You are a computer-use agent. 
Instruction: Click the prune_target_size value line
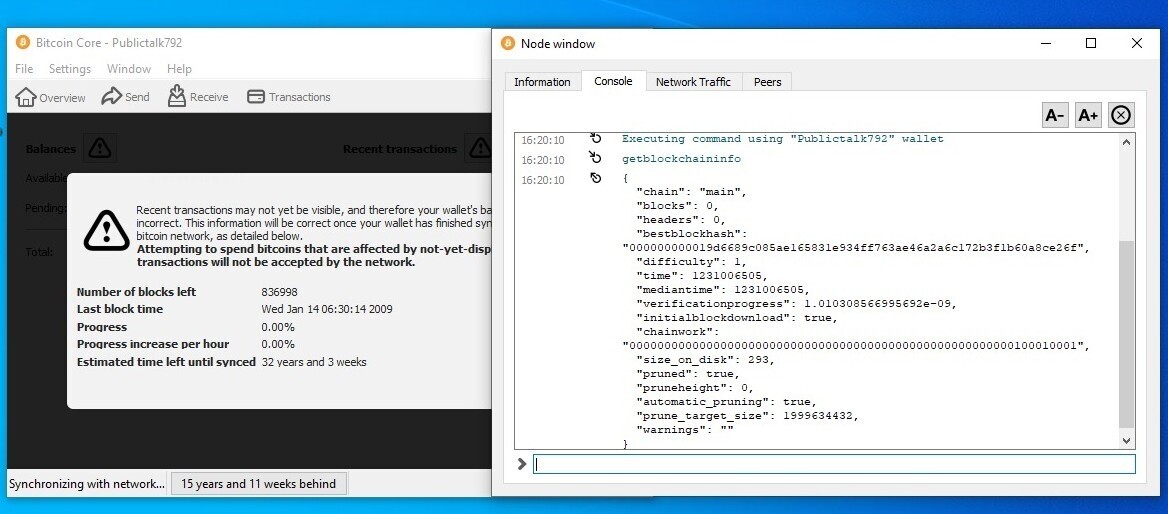(748, 416)
